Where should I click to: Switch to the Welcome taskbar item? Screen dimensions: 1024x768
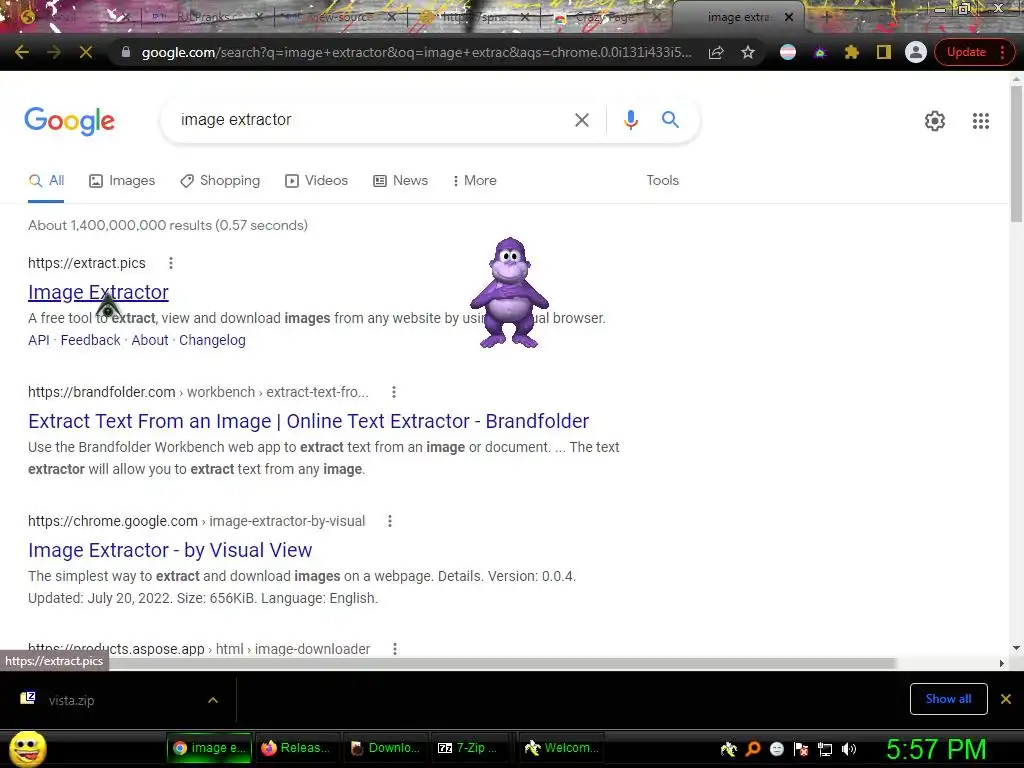(x=562, y=748)
